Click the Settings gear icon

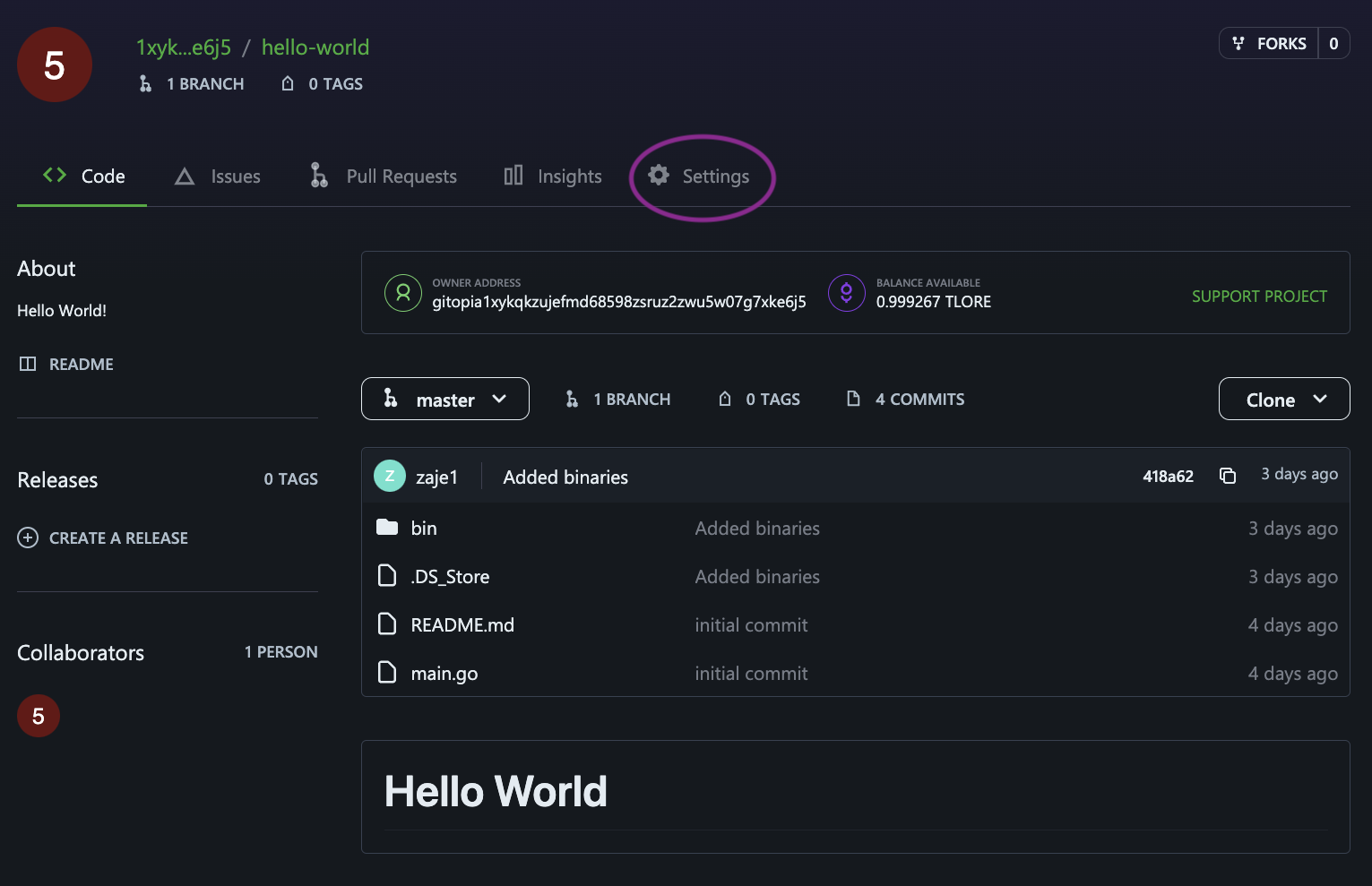tap(659, 175)
